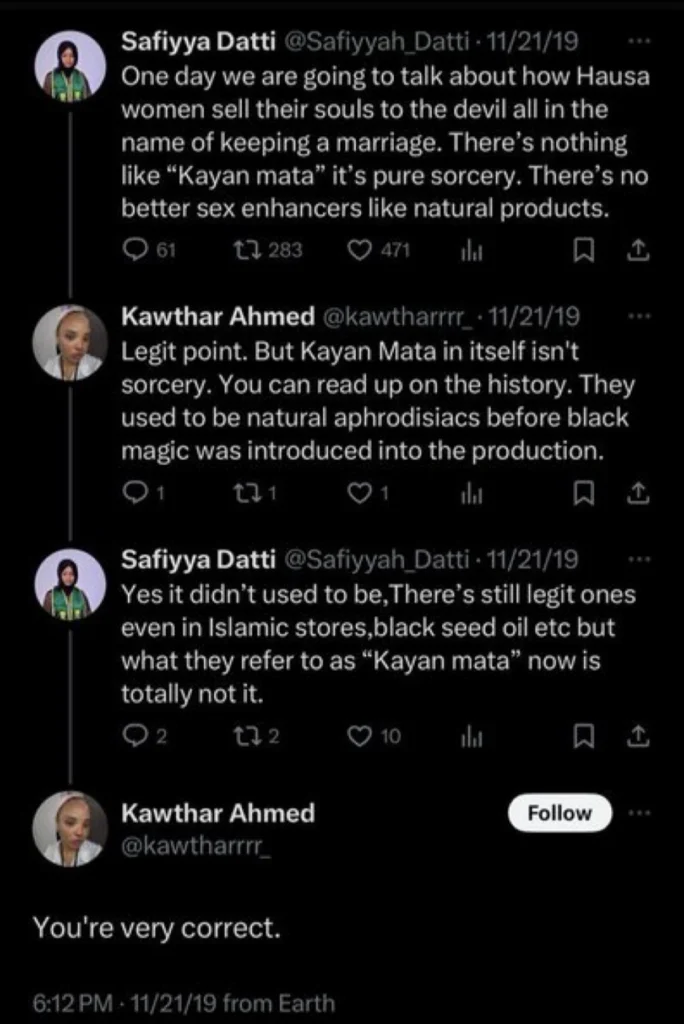Open more options next to Follow button
Viewport: 684px width, 1024px height.
640,812
